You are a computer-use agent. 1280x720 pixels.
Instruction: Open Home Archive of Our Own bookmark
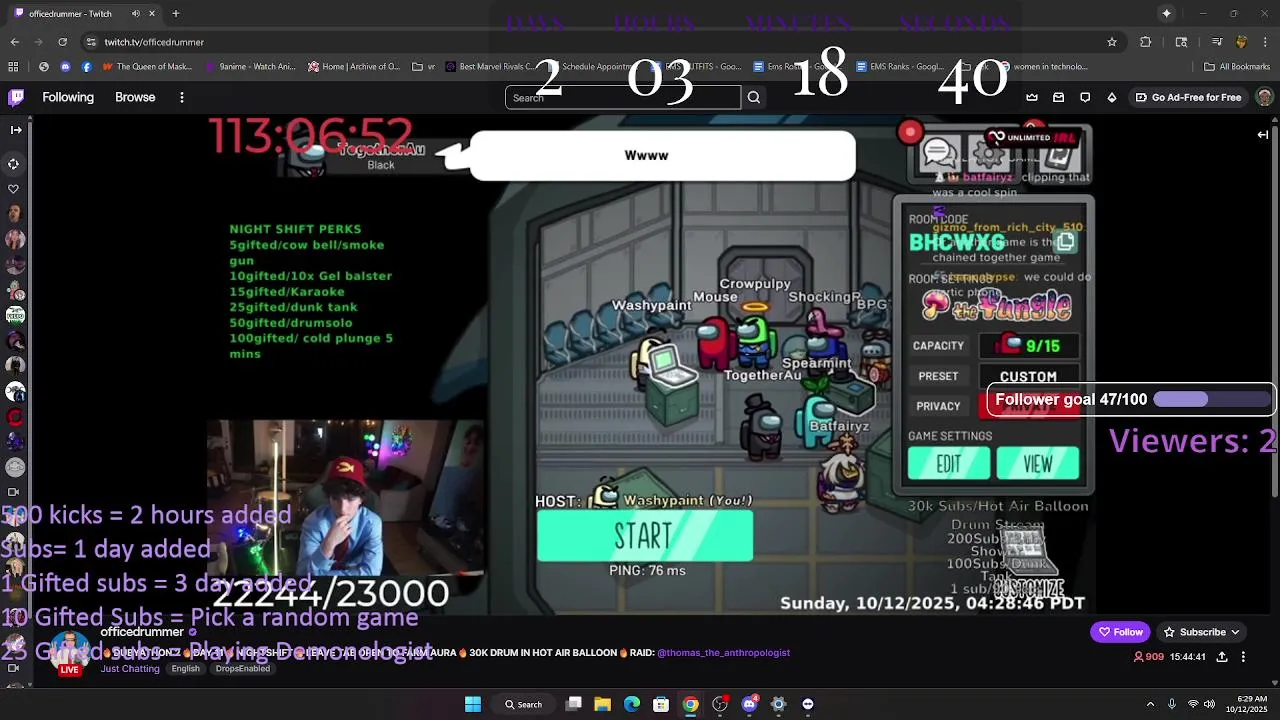pyautogui.click(x=354, y=67)
